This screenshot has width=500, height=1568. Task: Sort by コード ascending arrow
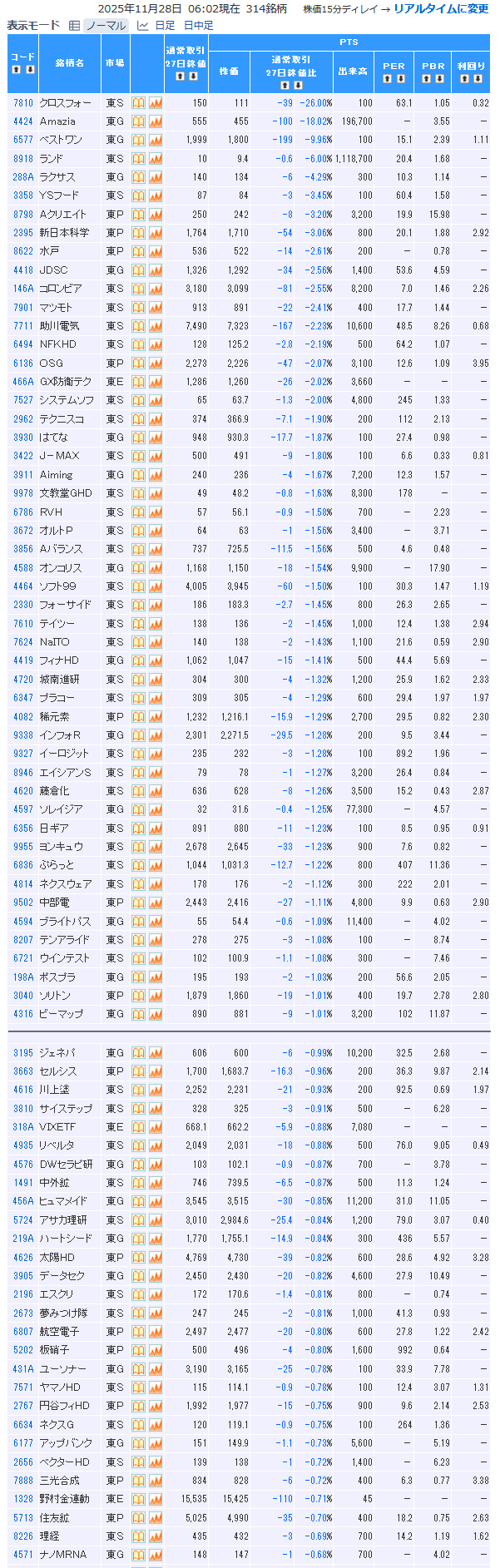pos(17,70)
